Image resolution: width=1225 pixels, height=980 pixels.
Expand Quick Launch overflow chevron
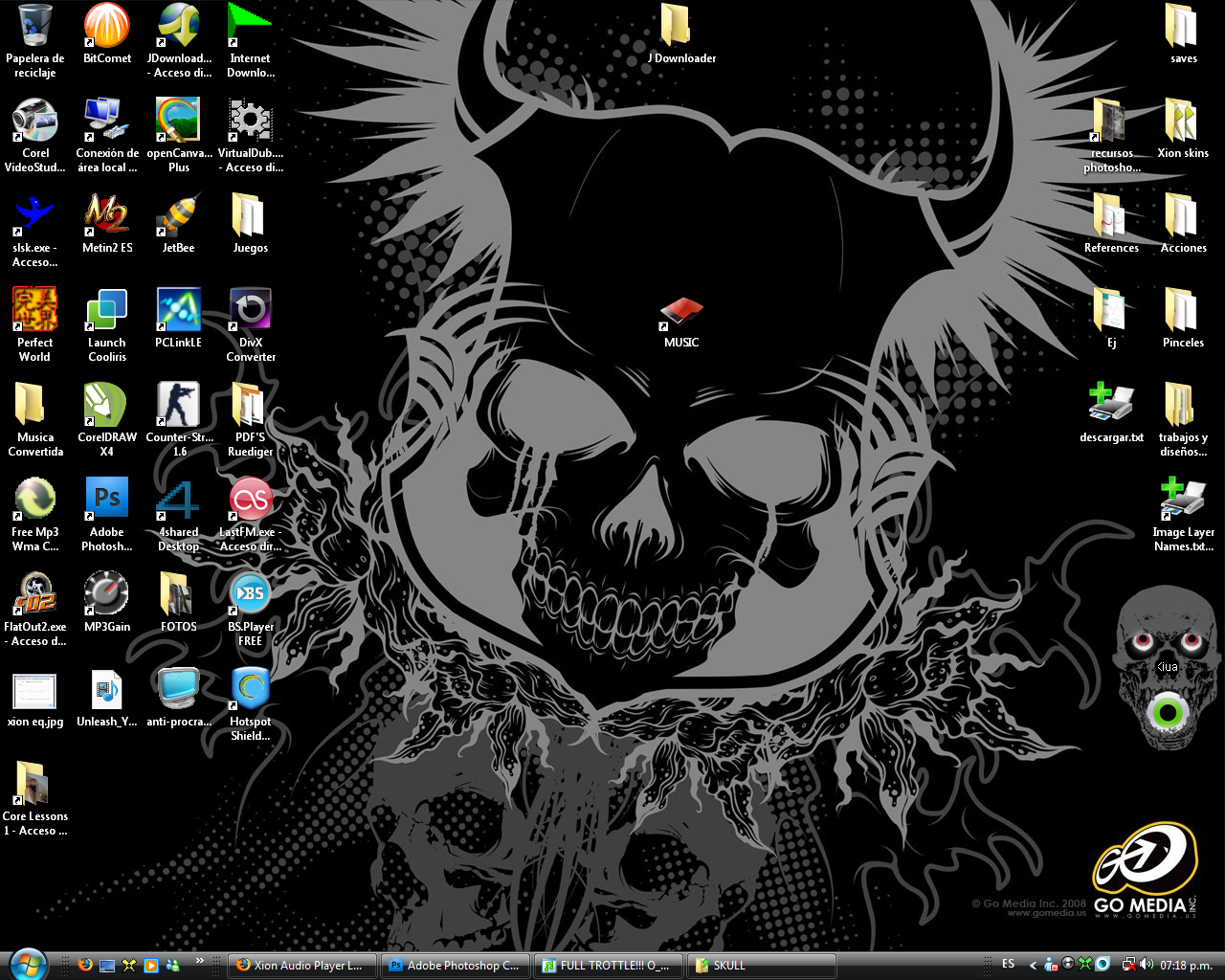click(199, 961)
